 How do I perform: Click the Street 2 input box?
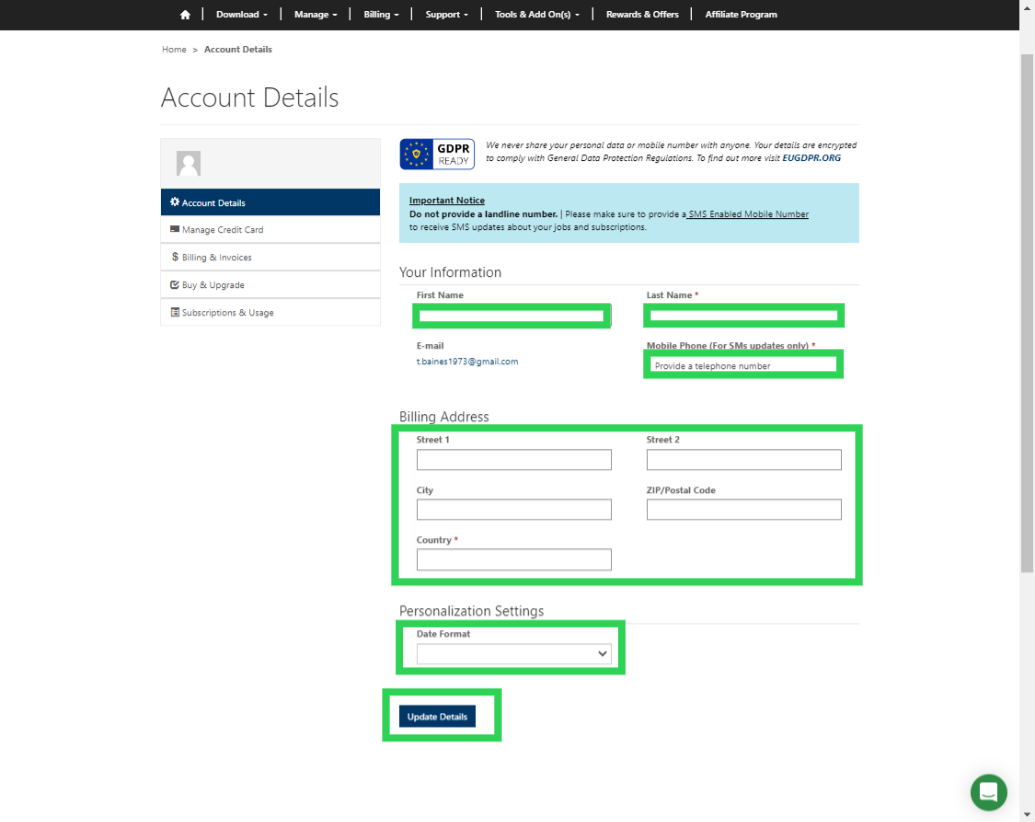coord(744,460)
